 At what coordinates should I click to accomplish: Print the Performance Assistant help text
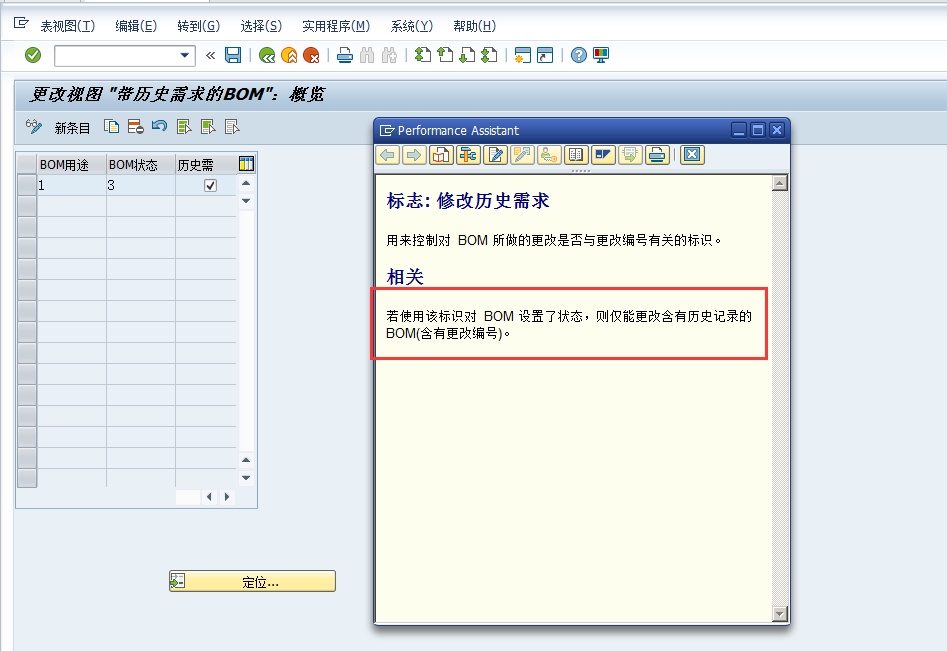656,155
